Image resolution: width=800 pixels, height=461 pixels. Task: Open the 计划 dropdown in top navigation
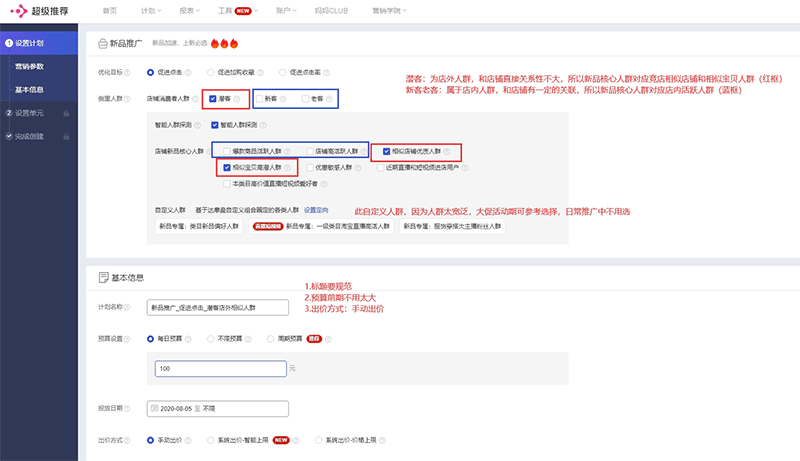(x=150, y=10)
